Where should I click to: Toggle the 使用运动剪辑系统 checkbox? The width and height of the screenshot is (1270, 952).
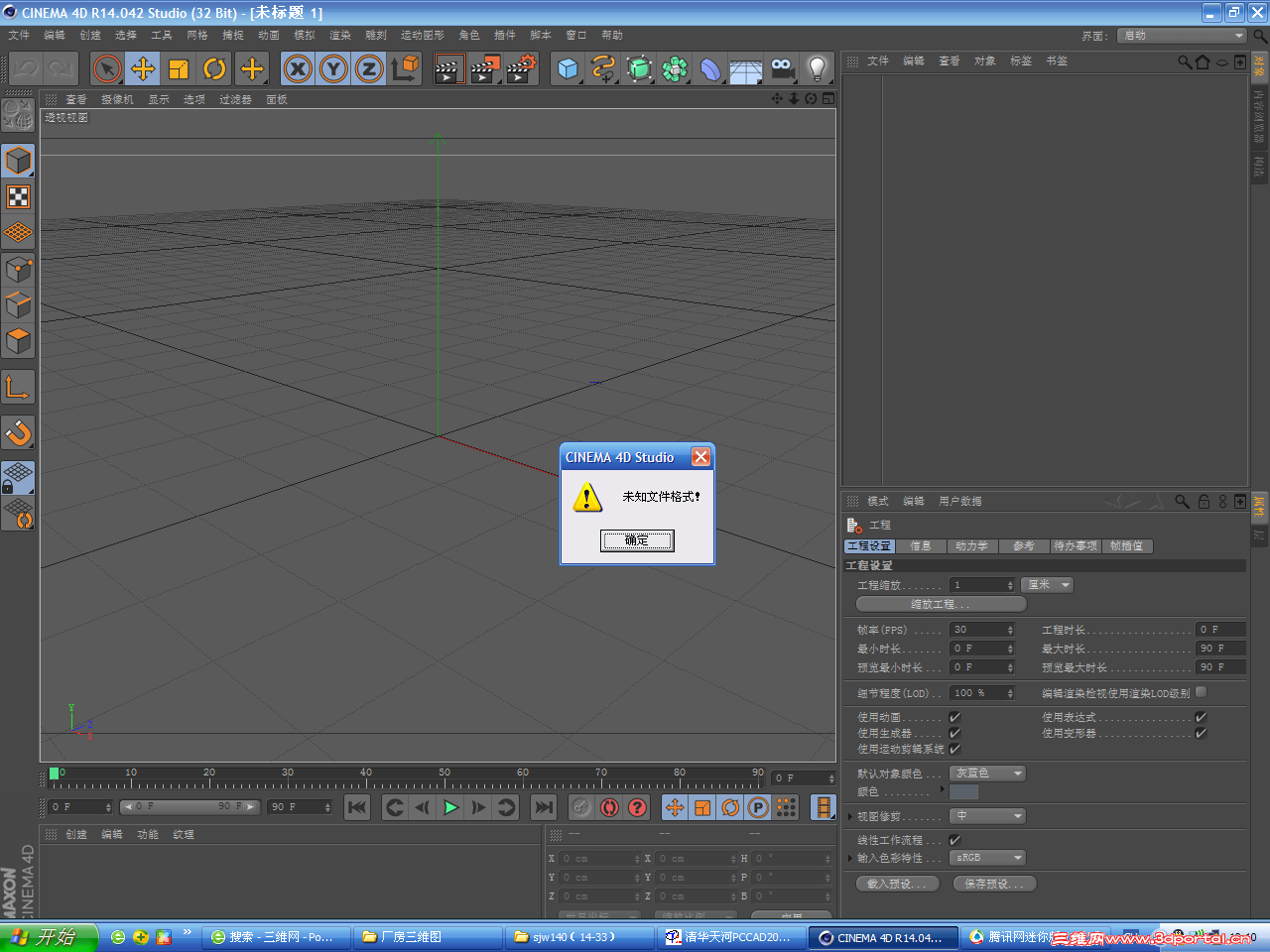click(954, 749)
